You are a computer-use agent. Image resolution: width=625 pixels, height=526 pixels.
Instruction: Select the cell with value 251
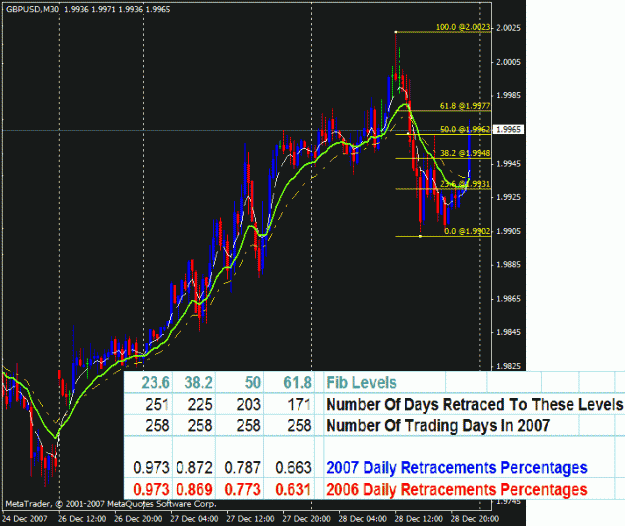click(148, 404)
